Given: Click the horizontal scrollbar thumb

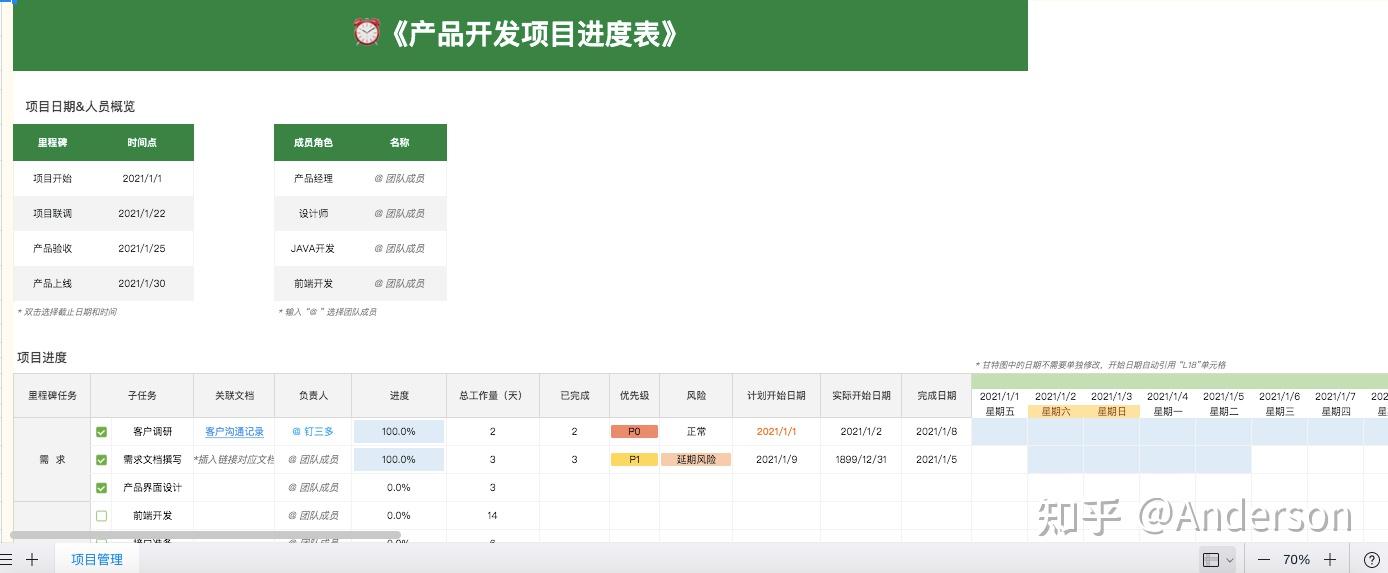Looking at the screenshot, I should point(205,536).
